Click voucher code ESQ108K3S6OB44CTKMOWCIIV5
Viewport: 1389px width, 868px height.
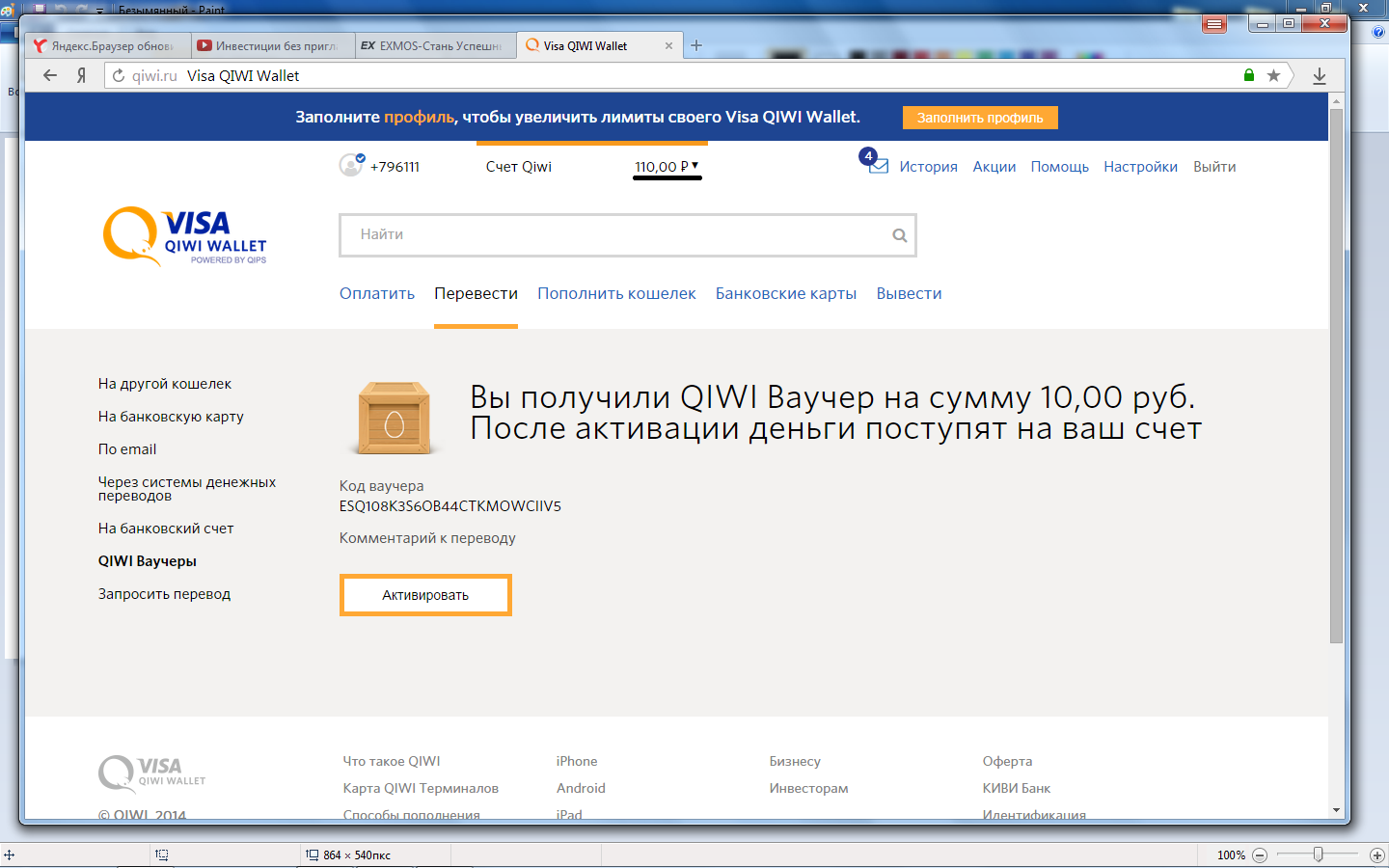coord(450,506)
